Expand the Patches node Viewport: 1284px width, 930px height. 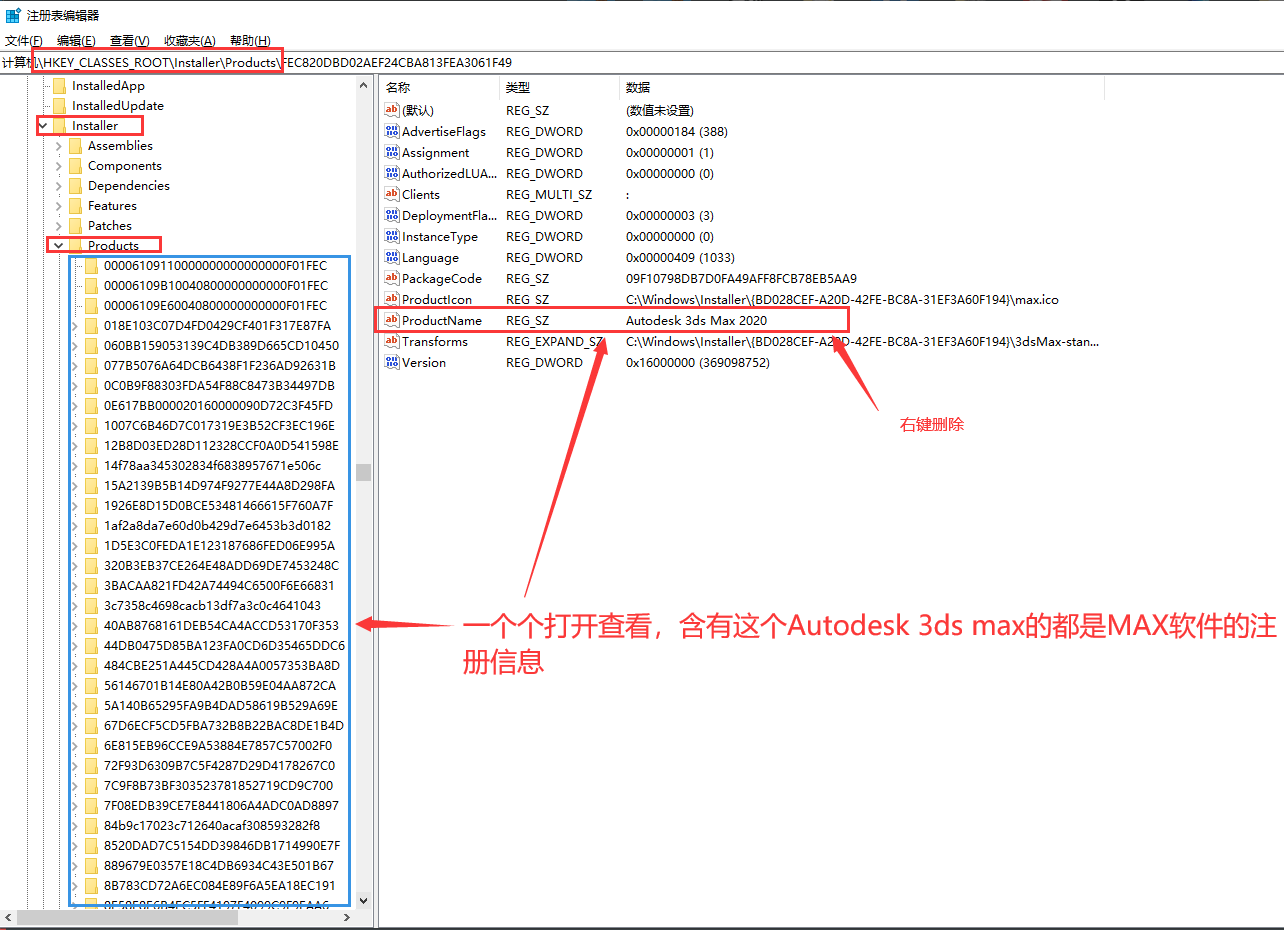coord(59,225)
